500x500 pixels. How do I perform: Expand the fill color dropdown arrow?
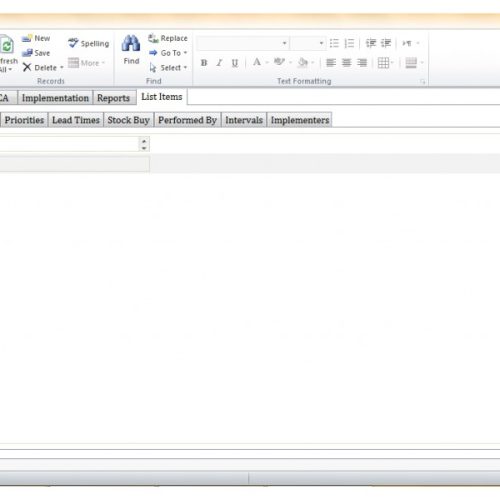pyautogui.click(x=313, y=62)
